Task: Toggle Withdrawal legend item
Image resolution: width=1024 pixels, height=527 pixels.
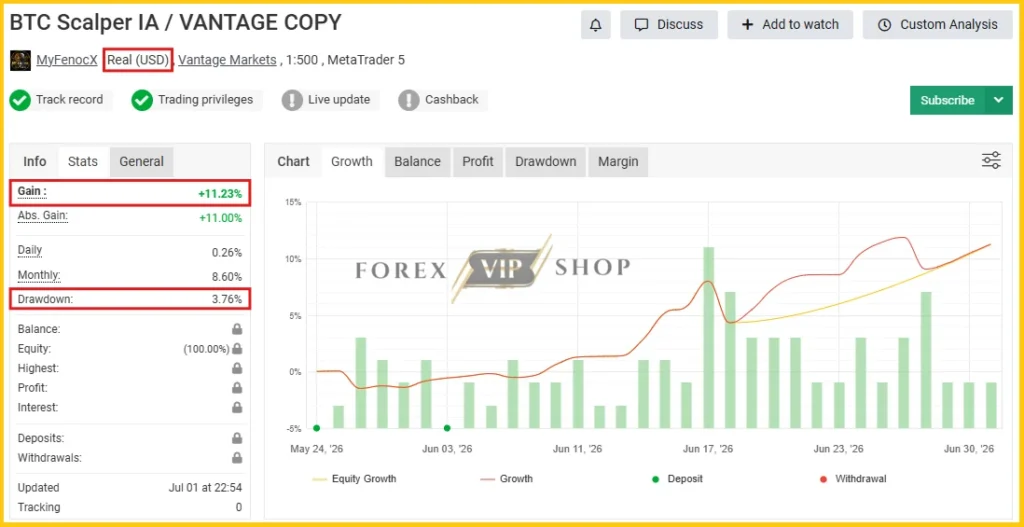Action: (x=852, y=479)
